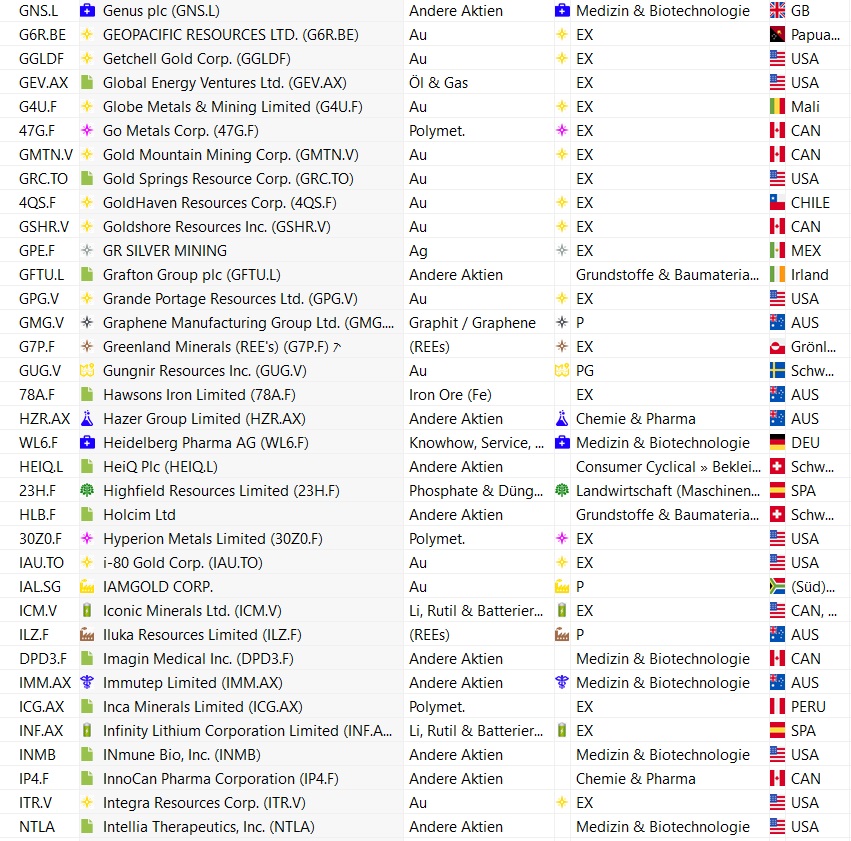The height and width of the screenshot is (841, 851).
Task: Click the medical kit icon beside Genus plc
Action: (87, 10)
